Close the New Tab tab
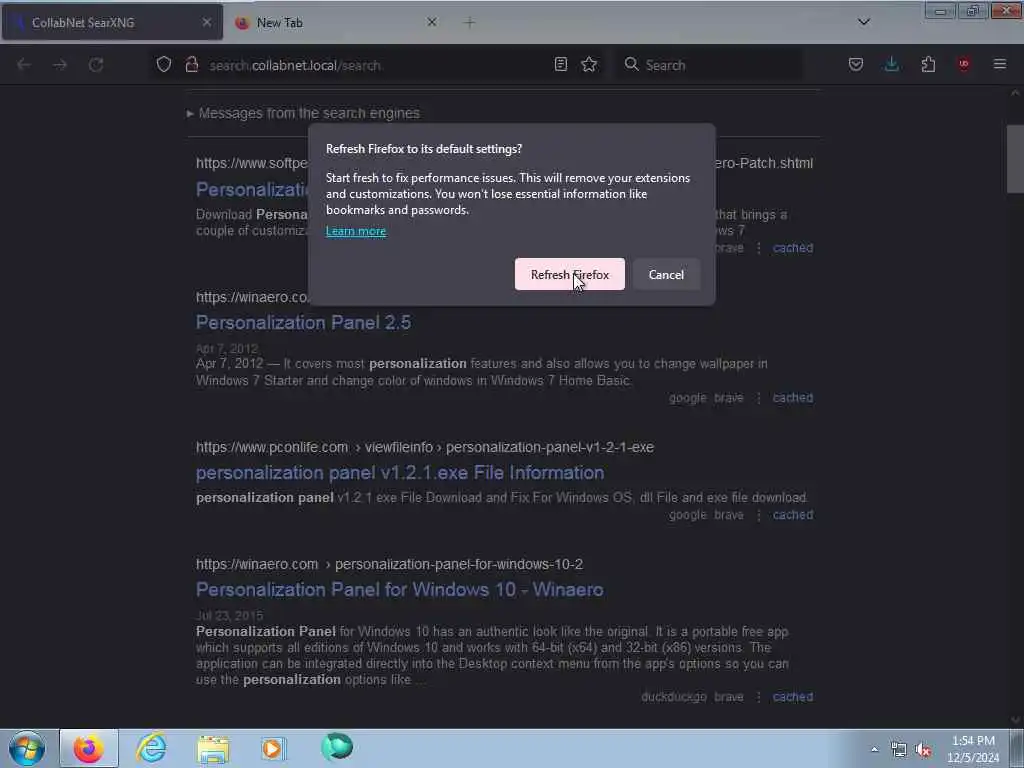Screen dimensions: 1024x768 pyautogui.click(x=432, y=22)
